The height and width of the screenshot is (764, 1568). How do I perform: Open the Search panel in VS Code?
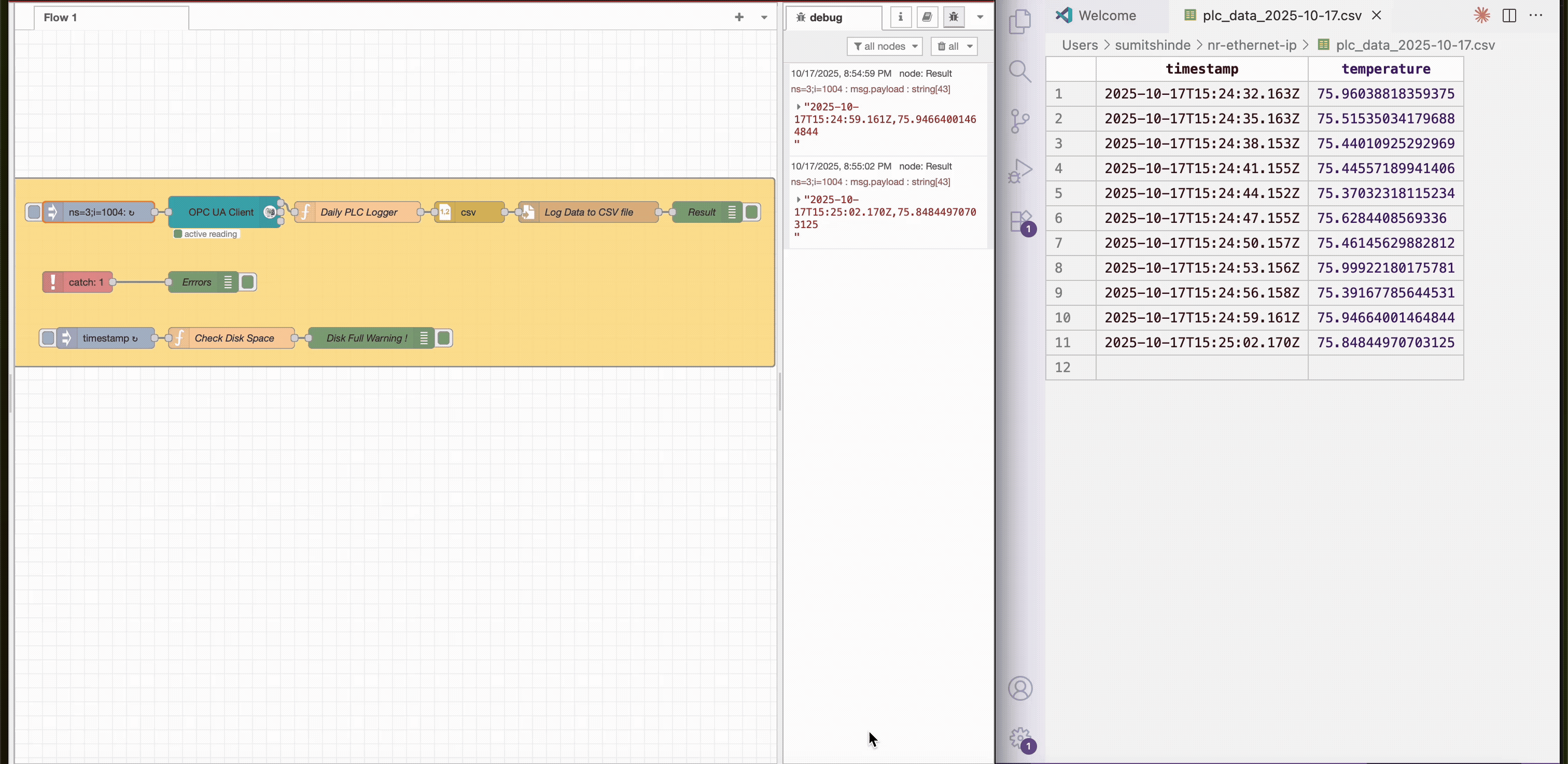(1020, 71)
